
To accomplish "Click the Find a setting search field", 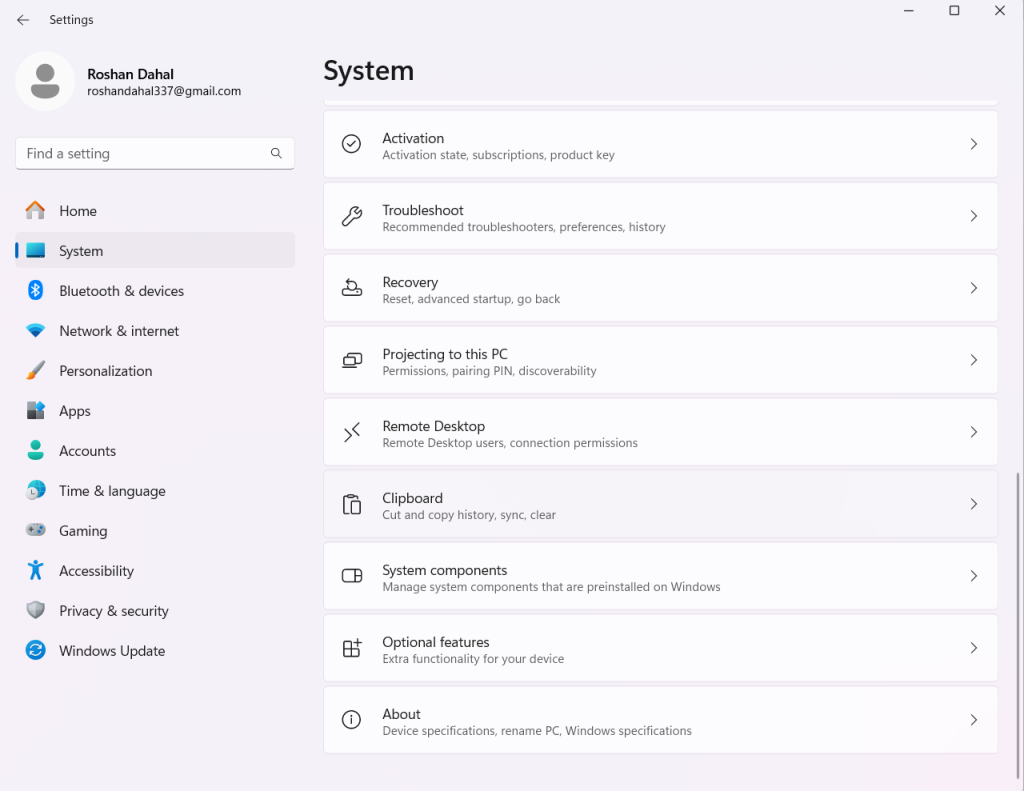I will [154, 153].
